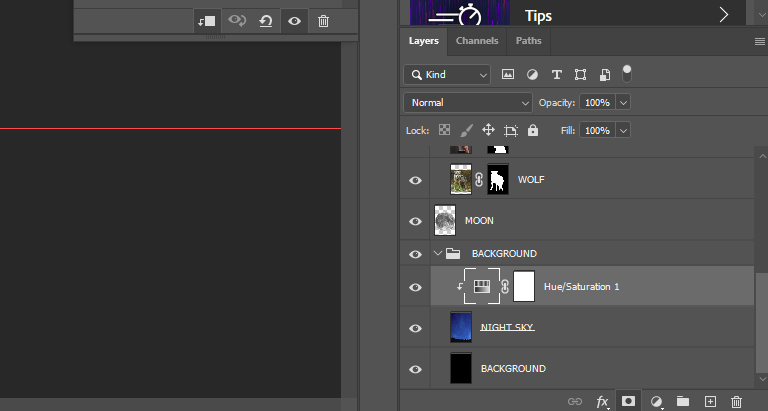Reset adjustment to defaults in Properties panel
This screenshot has height=411, width=768.
point(266,21)
